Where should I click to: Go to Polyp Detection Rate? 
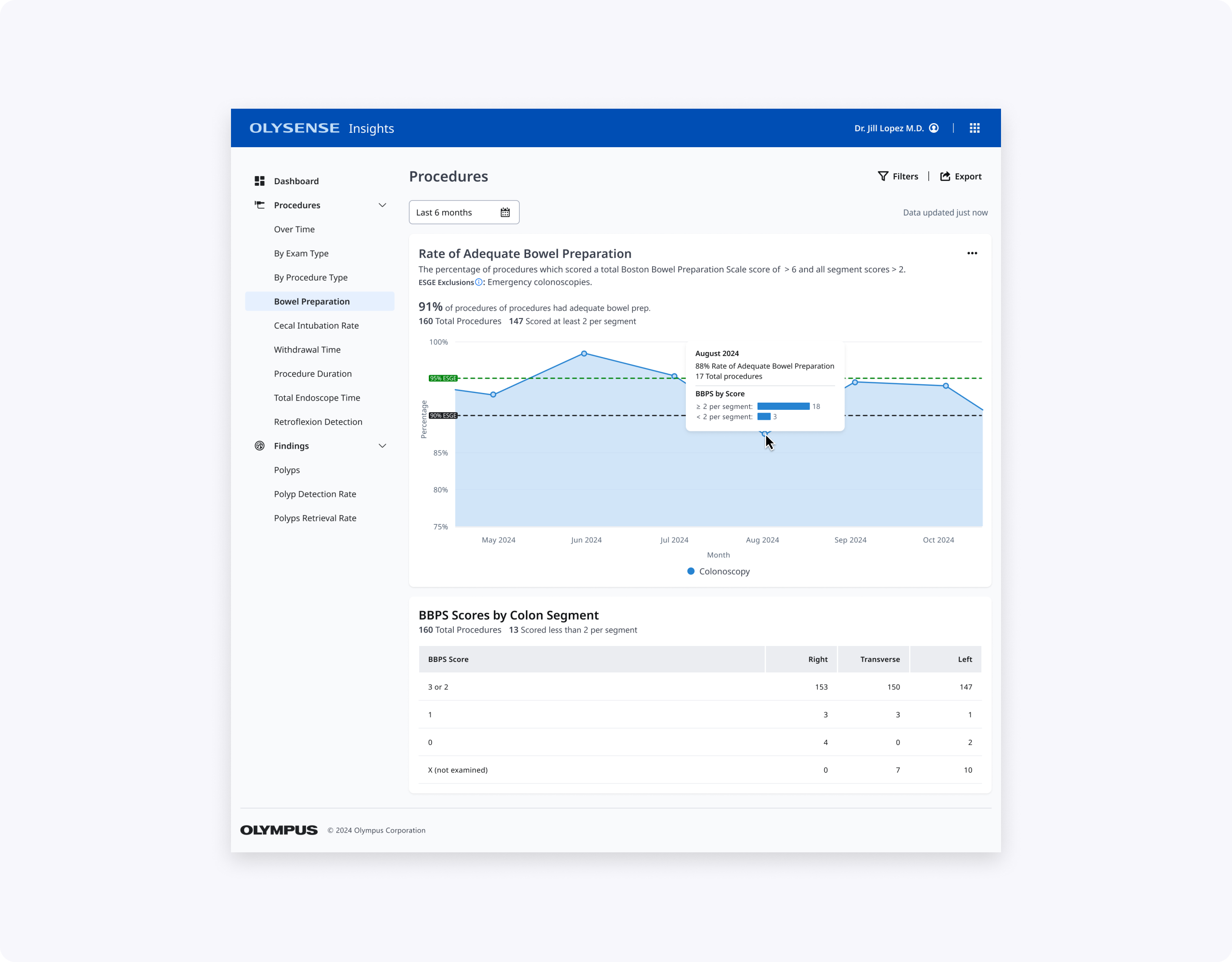315,494
